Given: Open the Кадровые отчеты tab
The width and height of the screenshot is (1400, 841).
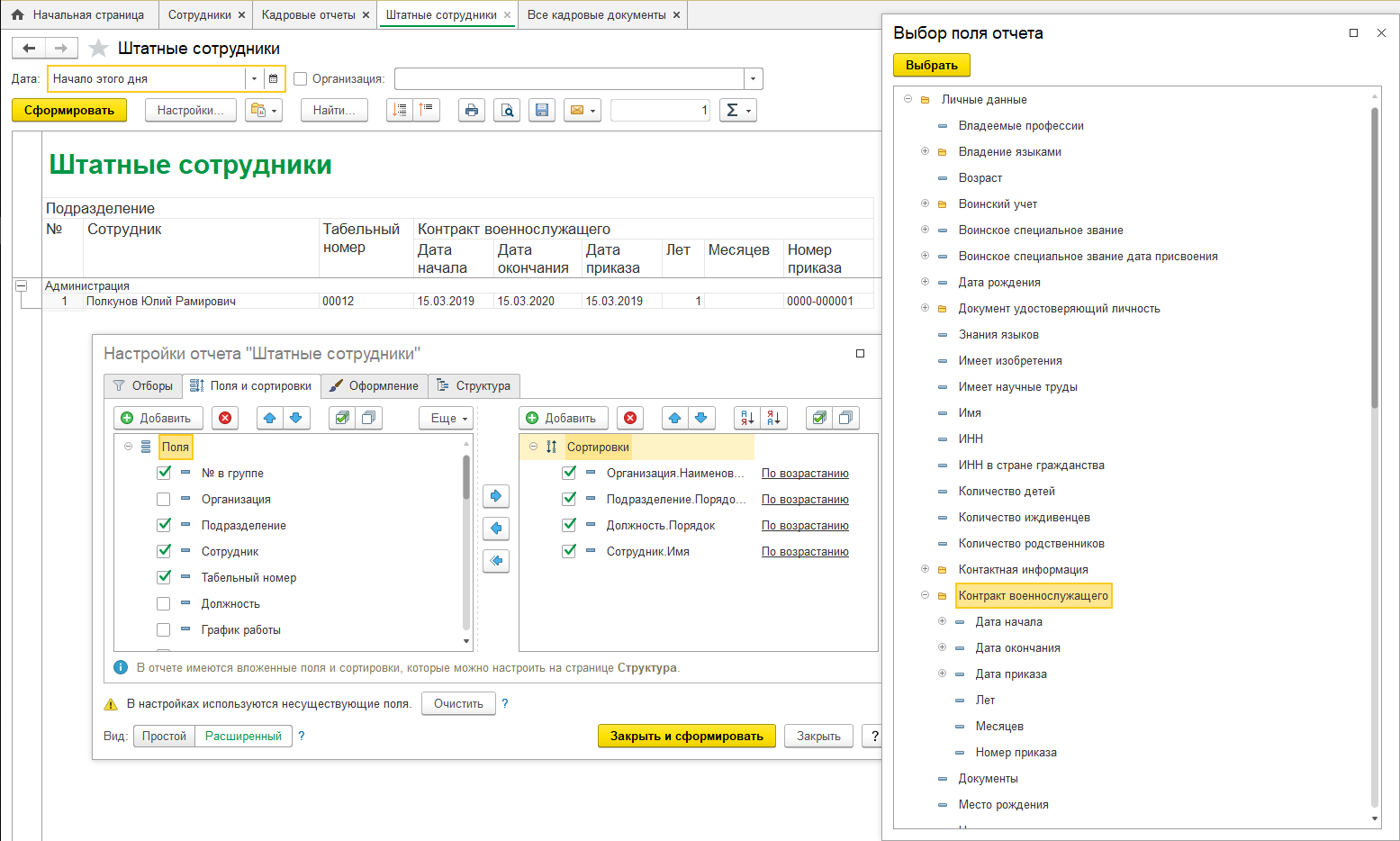Looking at the screenshot, I should (x=308, y=14).
